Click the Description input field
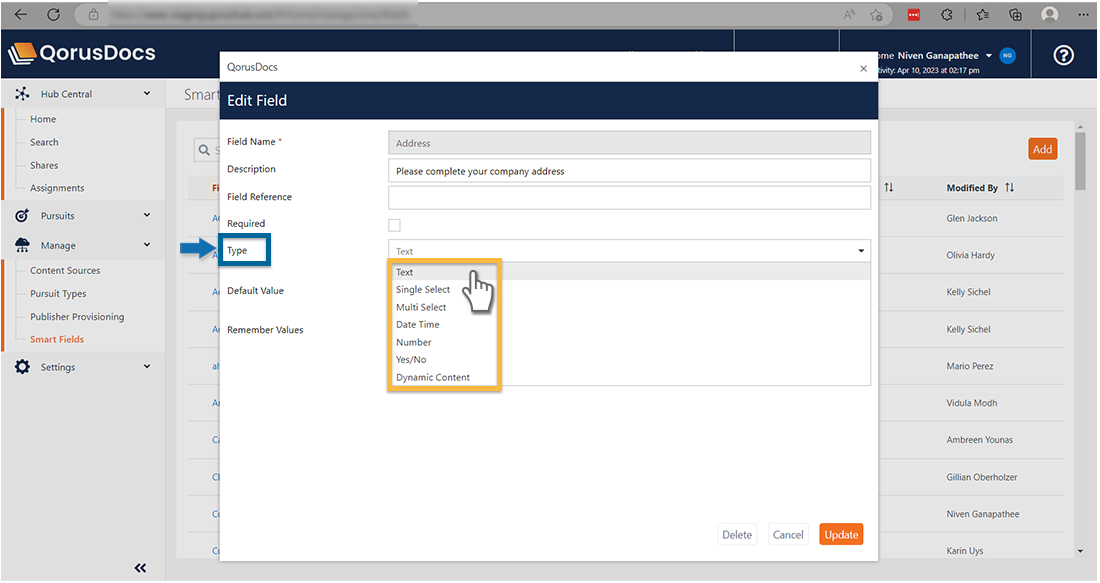Image resolution: width=1100 pixels, height=583 pixels. (x=628, y=169)
